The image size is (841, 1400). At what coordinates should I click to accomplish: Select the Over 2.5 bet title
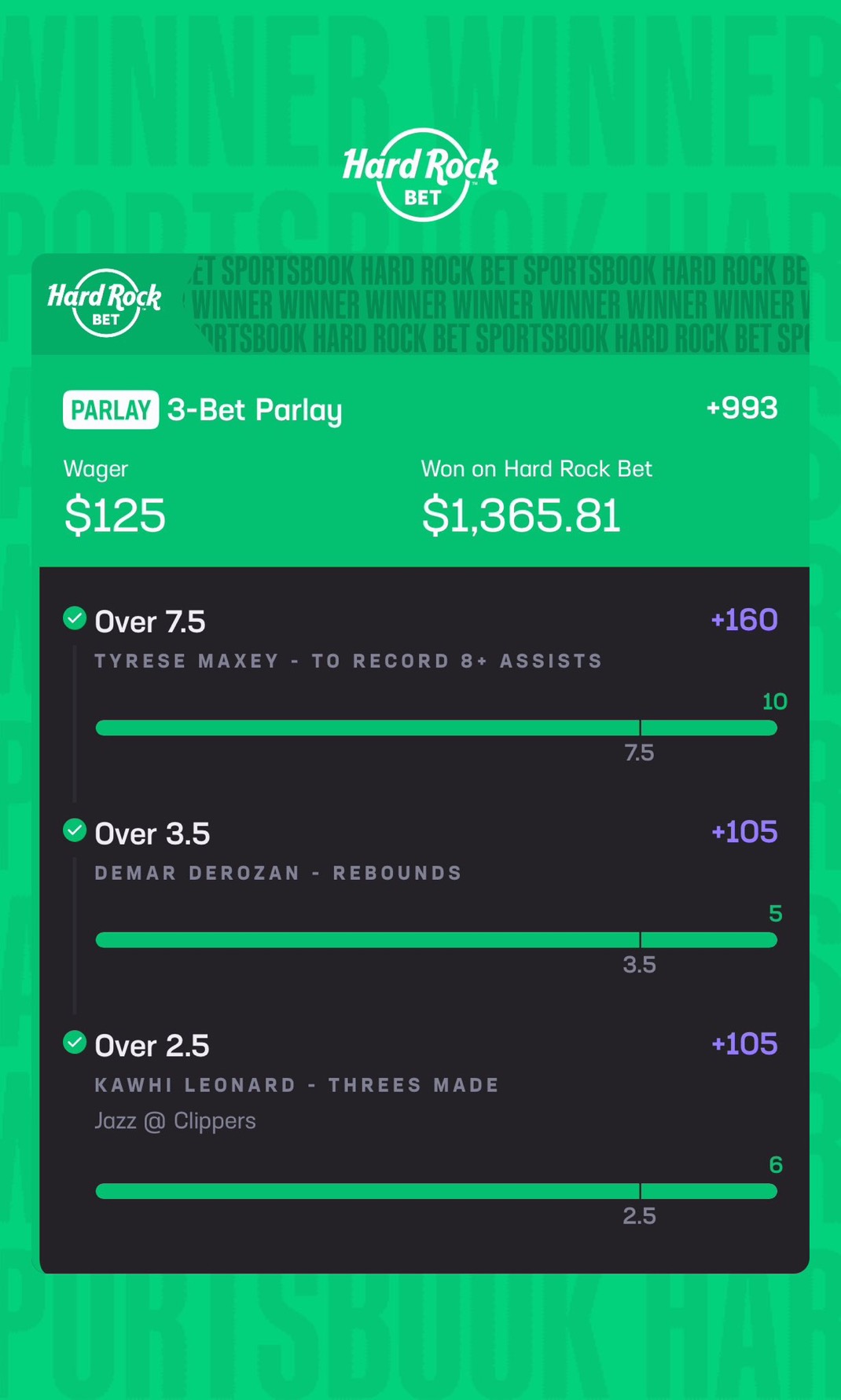click(152, 1046)
